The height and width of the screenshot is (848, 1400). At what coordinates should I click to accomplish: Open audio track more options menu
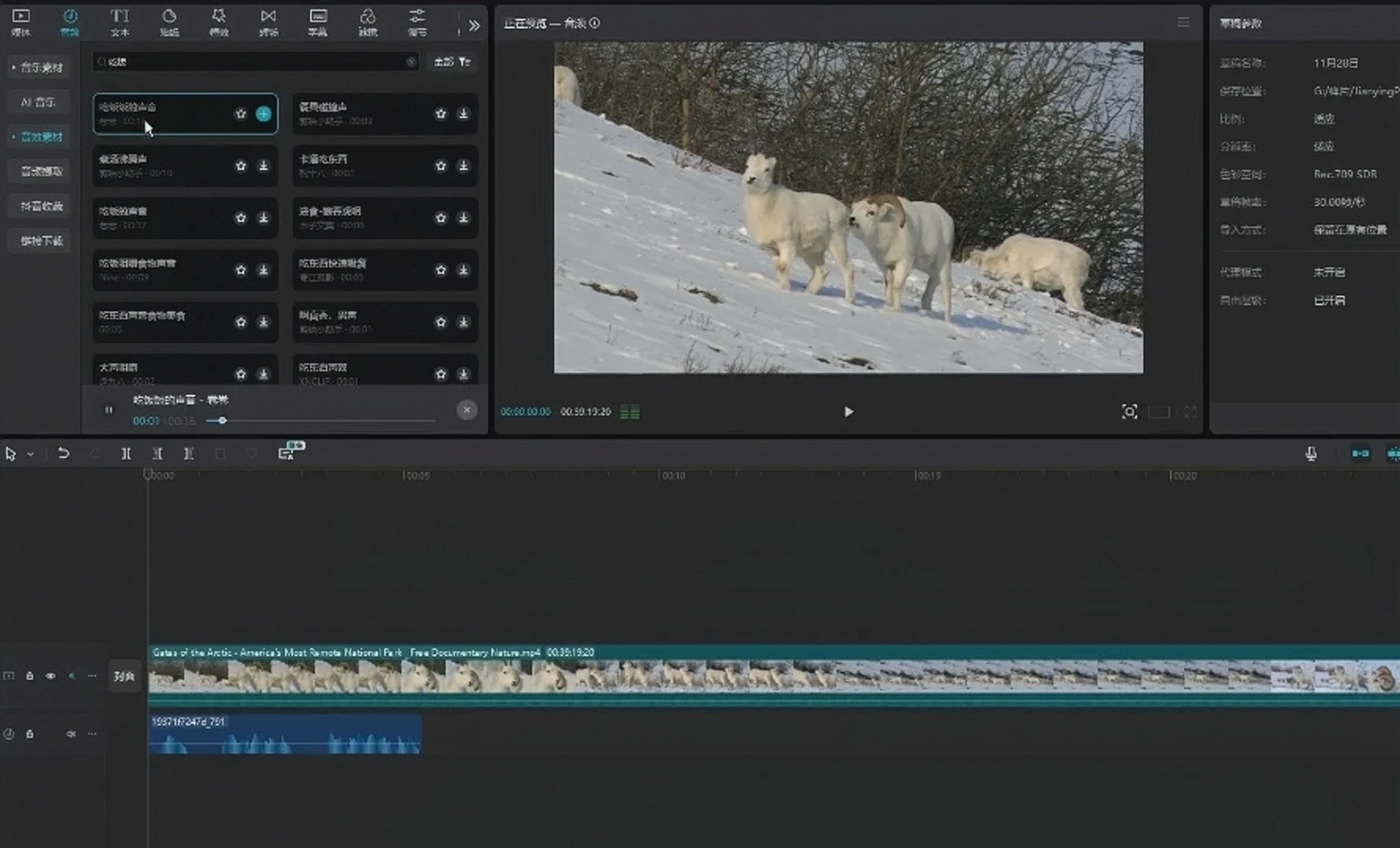pos(92,735)
